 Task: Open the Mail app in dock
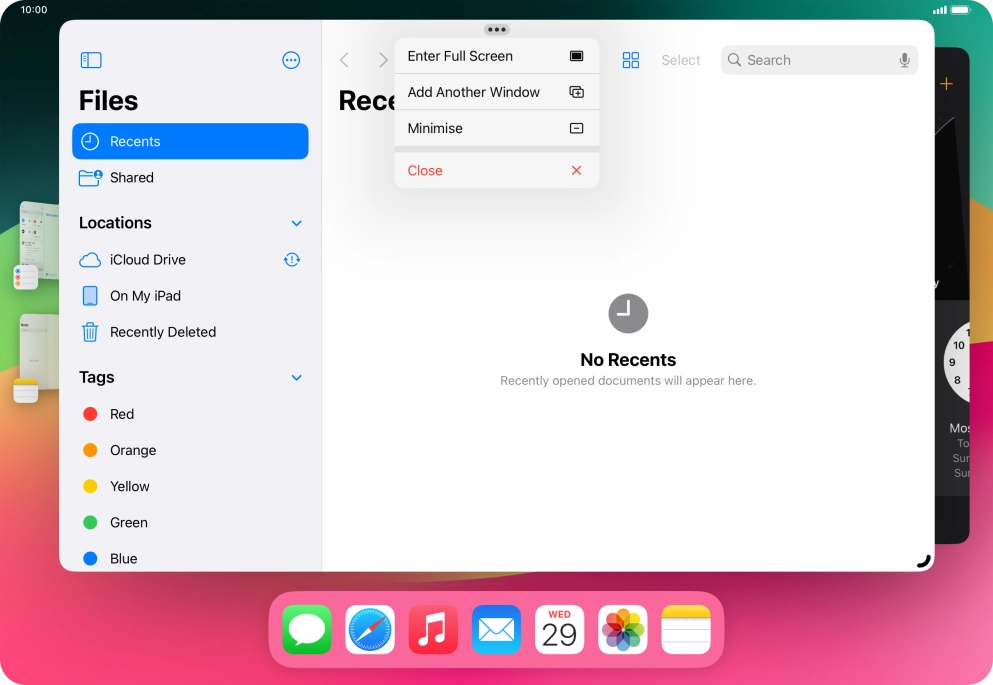tap(496, 630)
